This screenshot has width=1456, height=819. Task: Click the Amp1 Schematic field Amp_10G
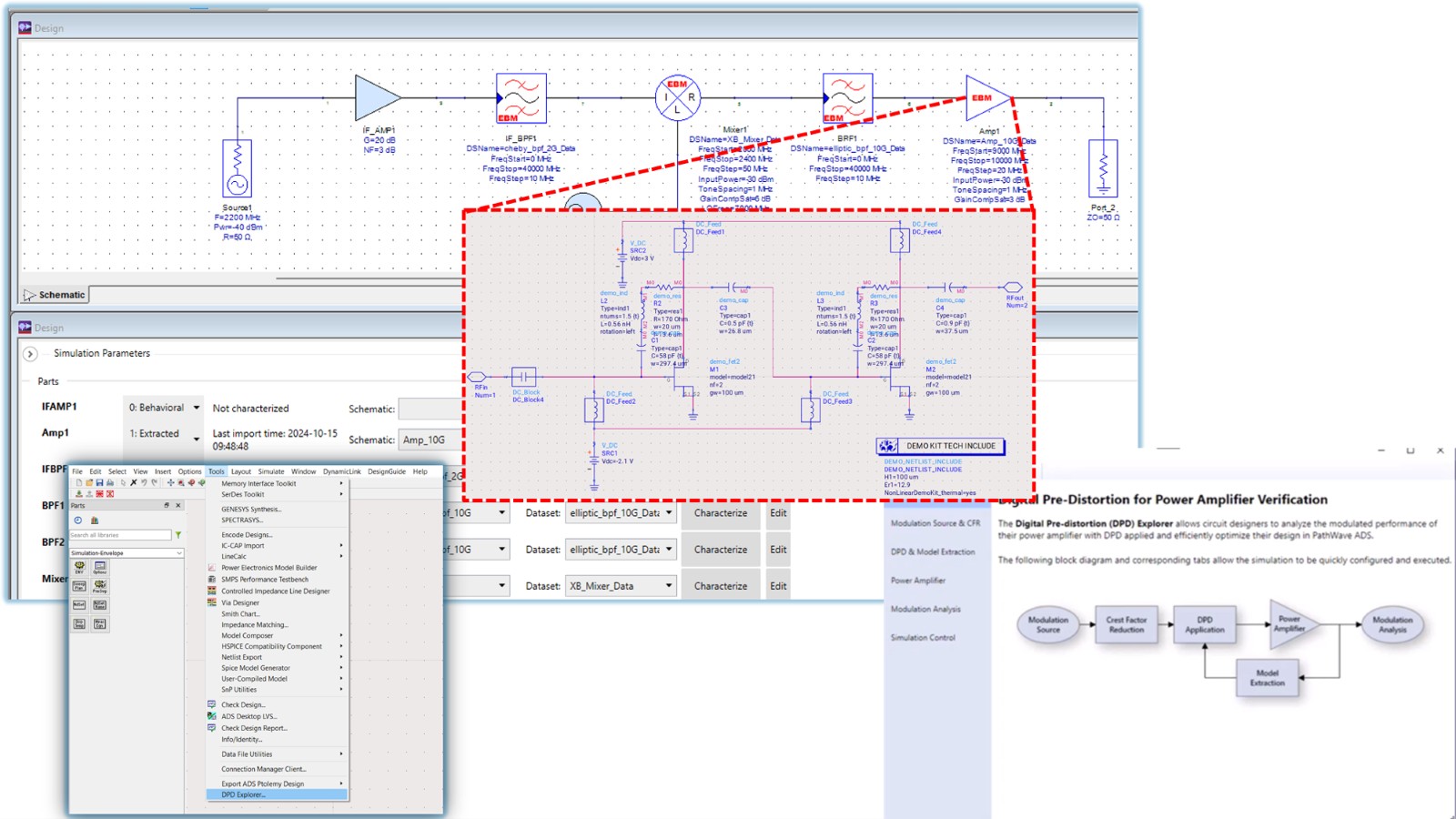pyautogui.click(x=430, y=440)
